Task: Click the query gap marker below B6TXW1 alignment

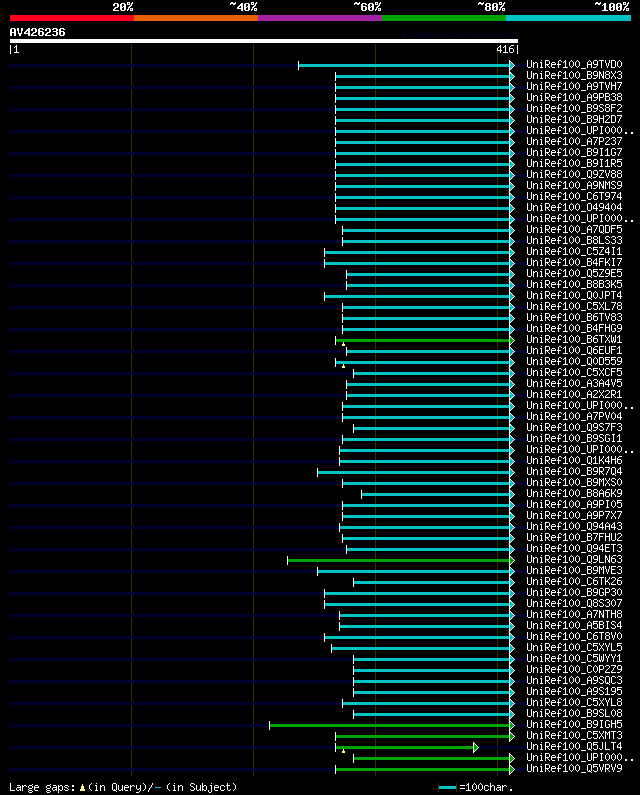Action: point(343,344)
